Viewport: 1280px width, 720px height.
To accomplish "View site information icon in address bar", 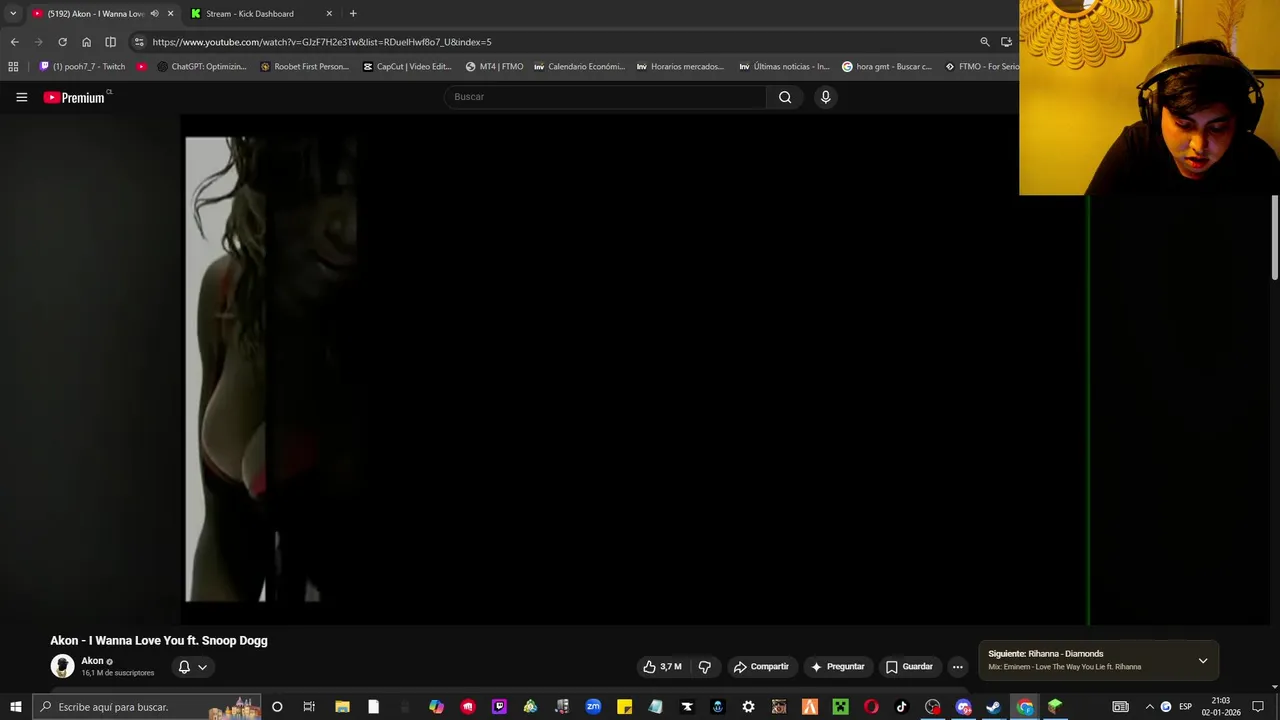I will point(139,42).
